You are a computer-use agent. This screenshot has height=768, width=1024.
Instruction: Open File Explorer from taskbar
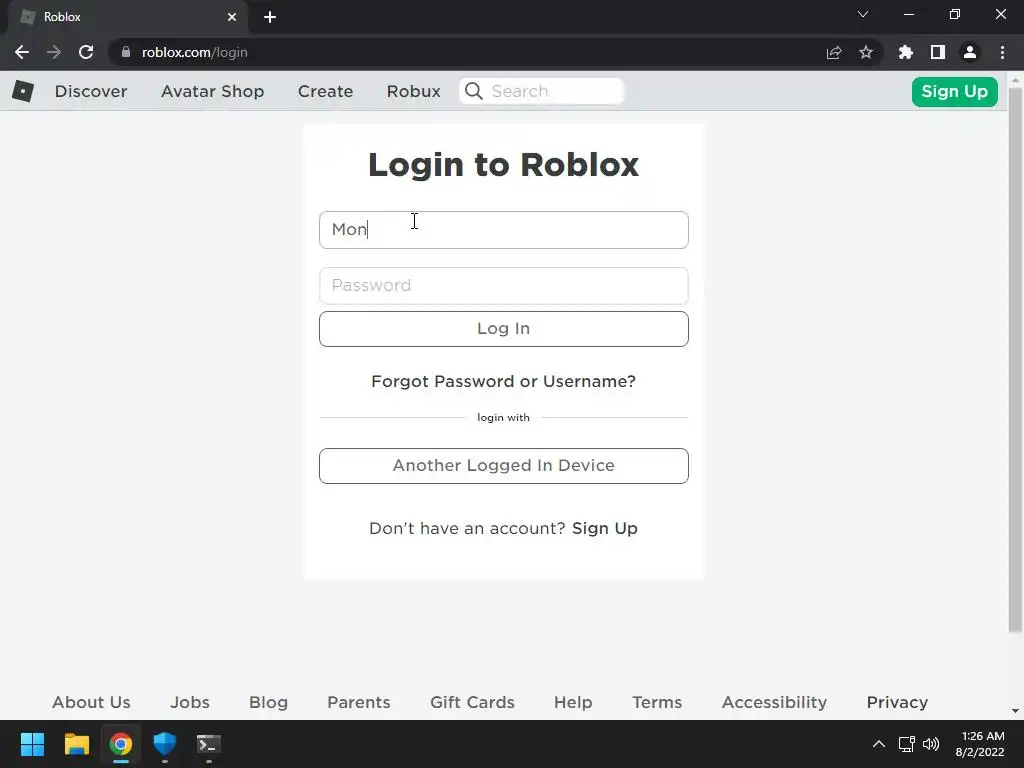coord(76,744)
